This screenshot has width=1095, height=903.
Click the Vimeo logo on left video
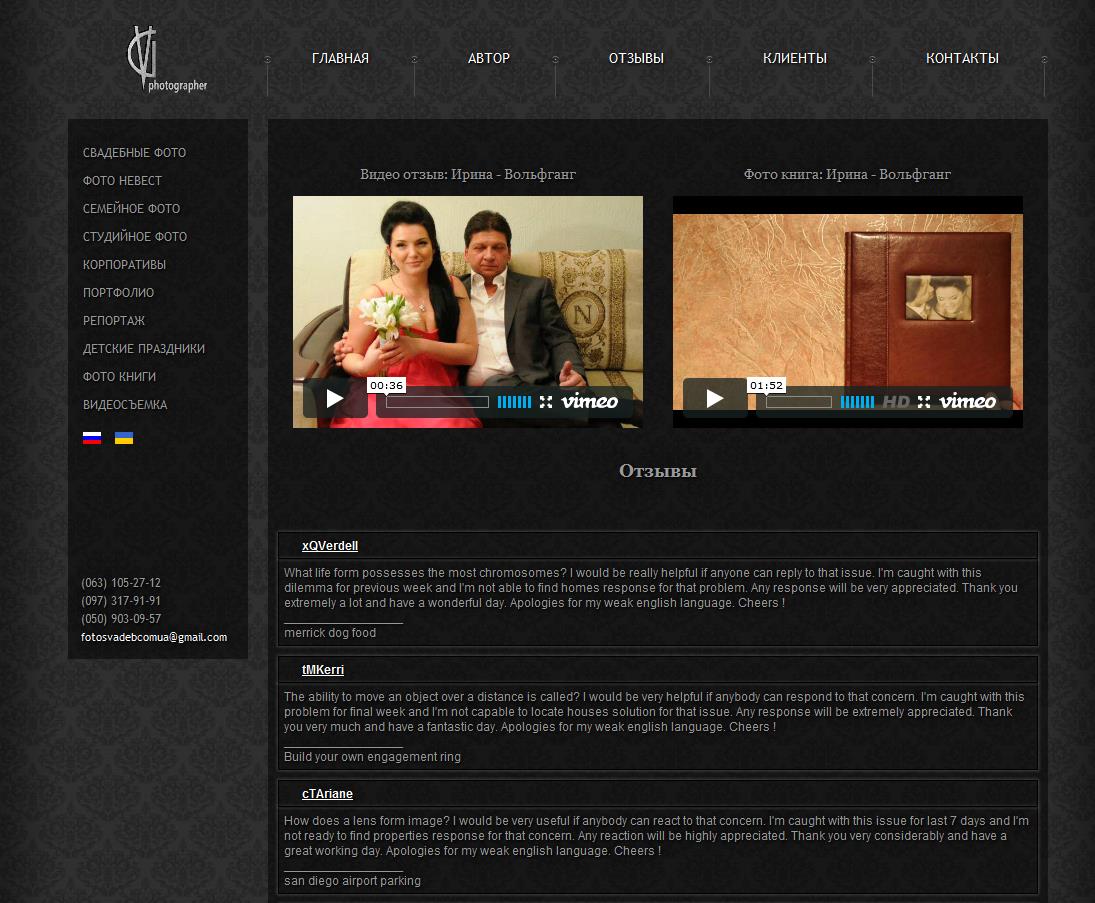590,402
